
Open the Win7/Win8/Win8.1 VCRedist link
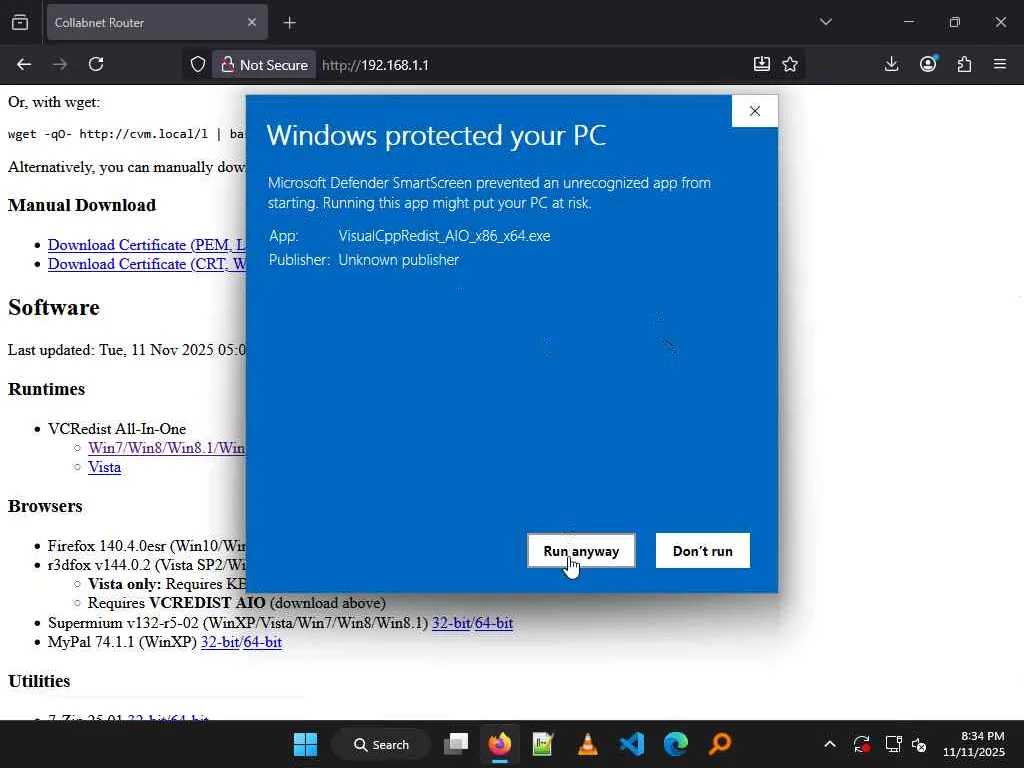pos(167,448)
